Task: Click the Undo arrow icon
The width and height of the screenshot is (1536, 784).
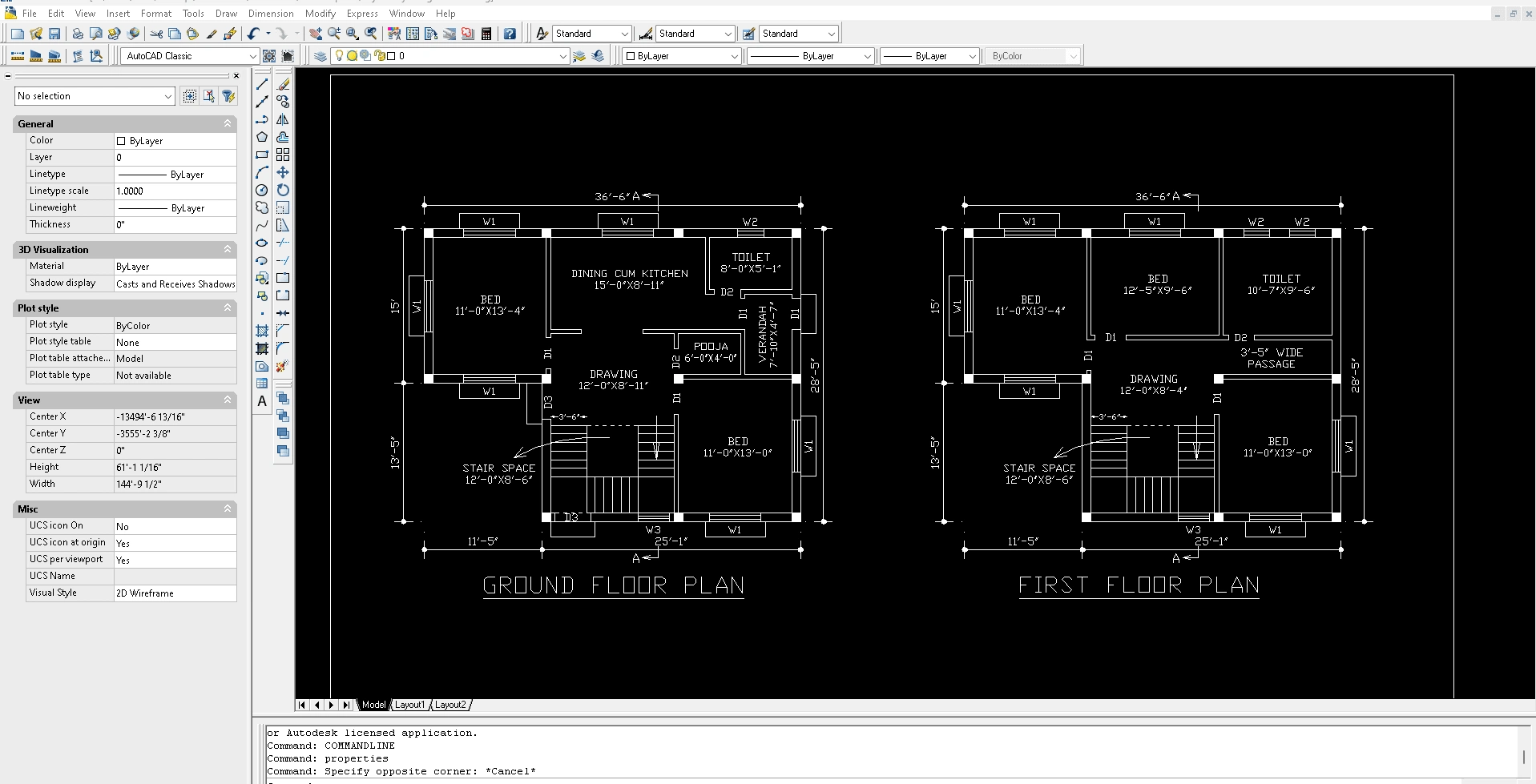Action: (253, 34)
